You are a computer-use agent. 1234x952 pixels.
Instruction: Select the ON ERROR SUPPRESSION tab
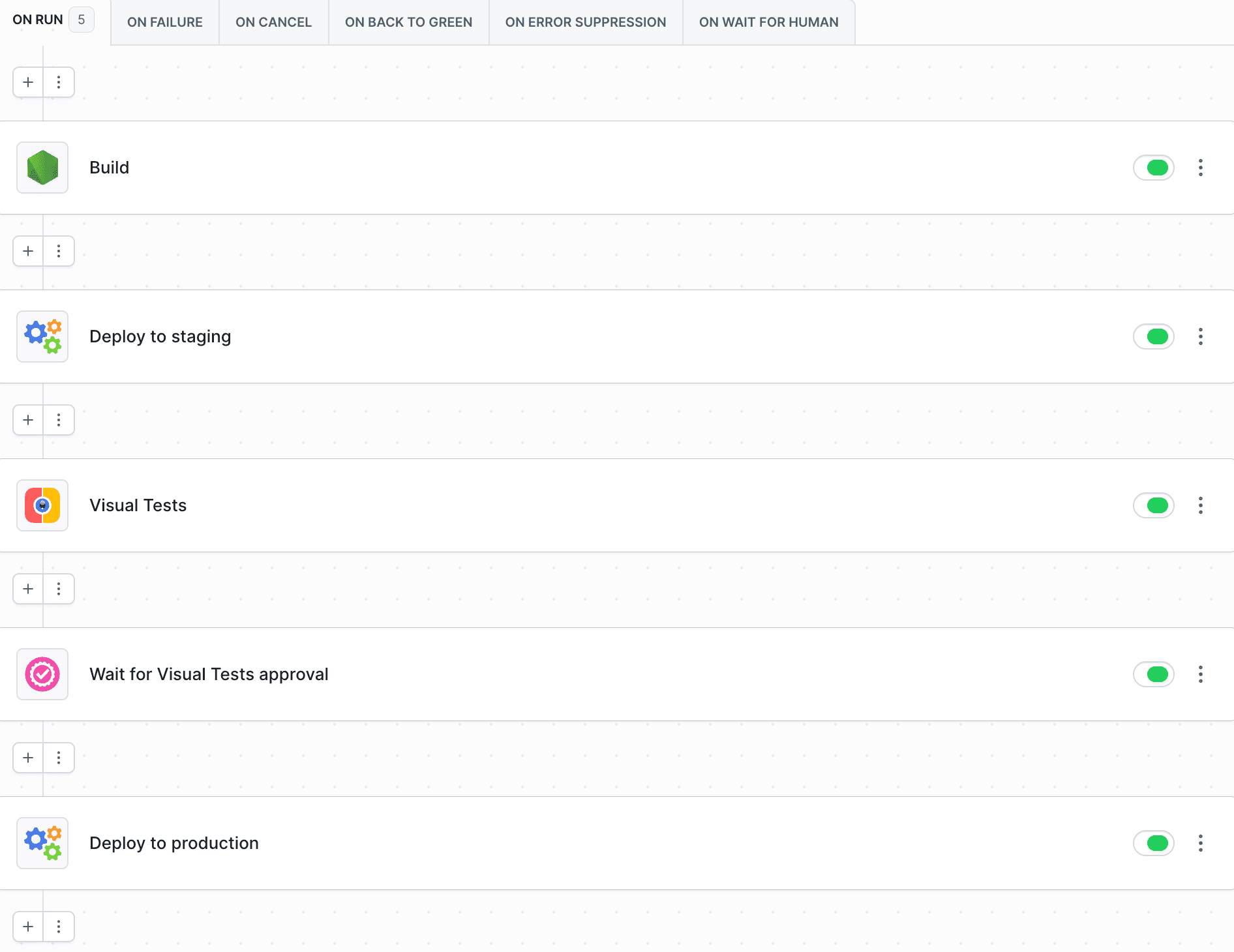coord(586,22)
